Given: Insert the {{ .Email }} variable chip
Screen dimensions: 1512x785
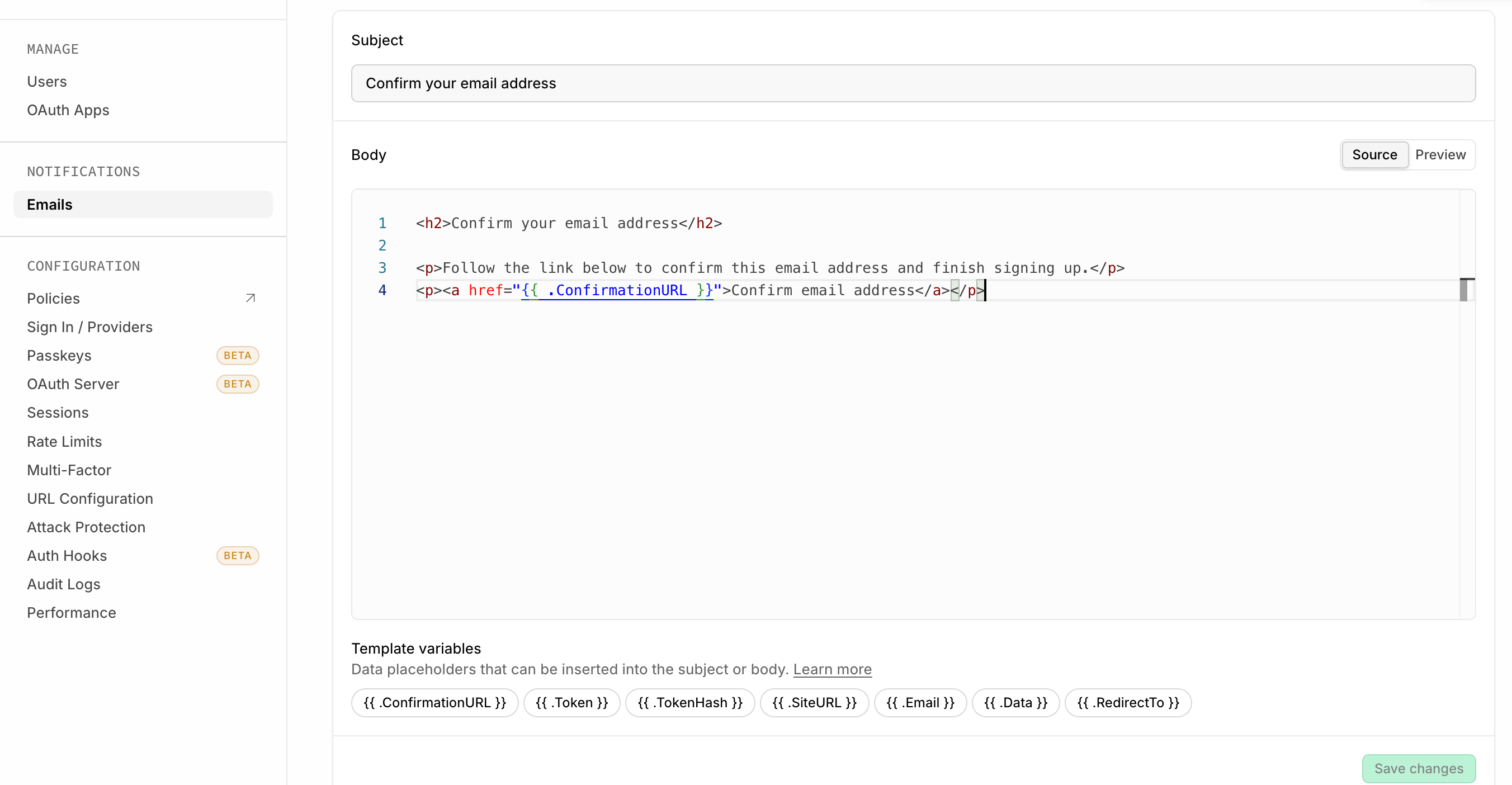Looking at the screenshot, I should (x=920, y=702).
